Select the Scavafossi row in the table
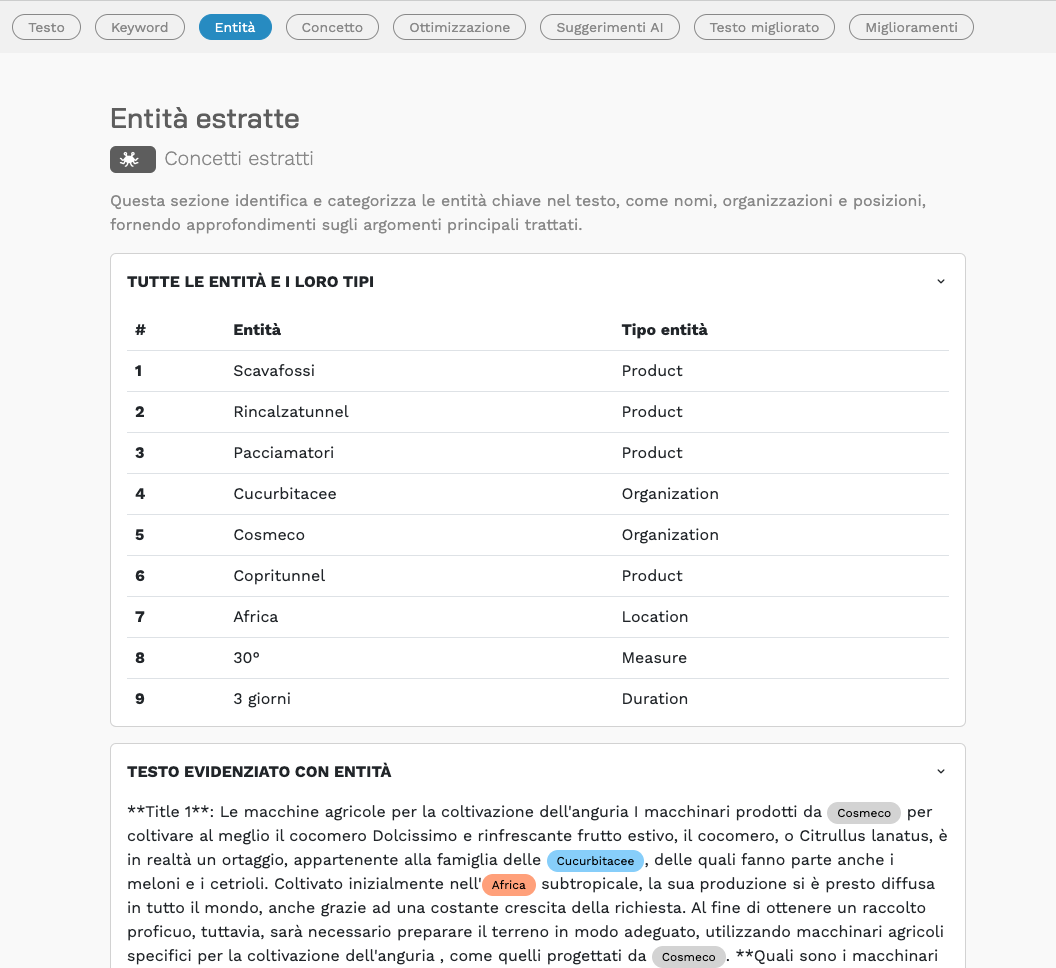1056x968 pixels. coord(274,370)
